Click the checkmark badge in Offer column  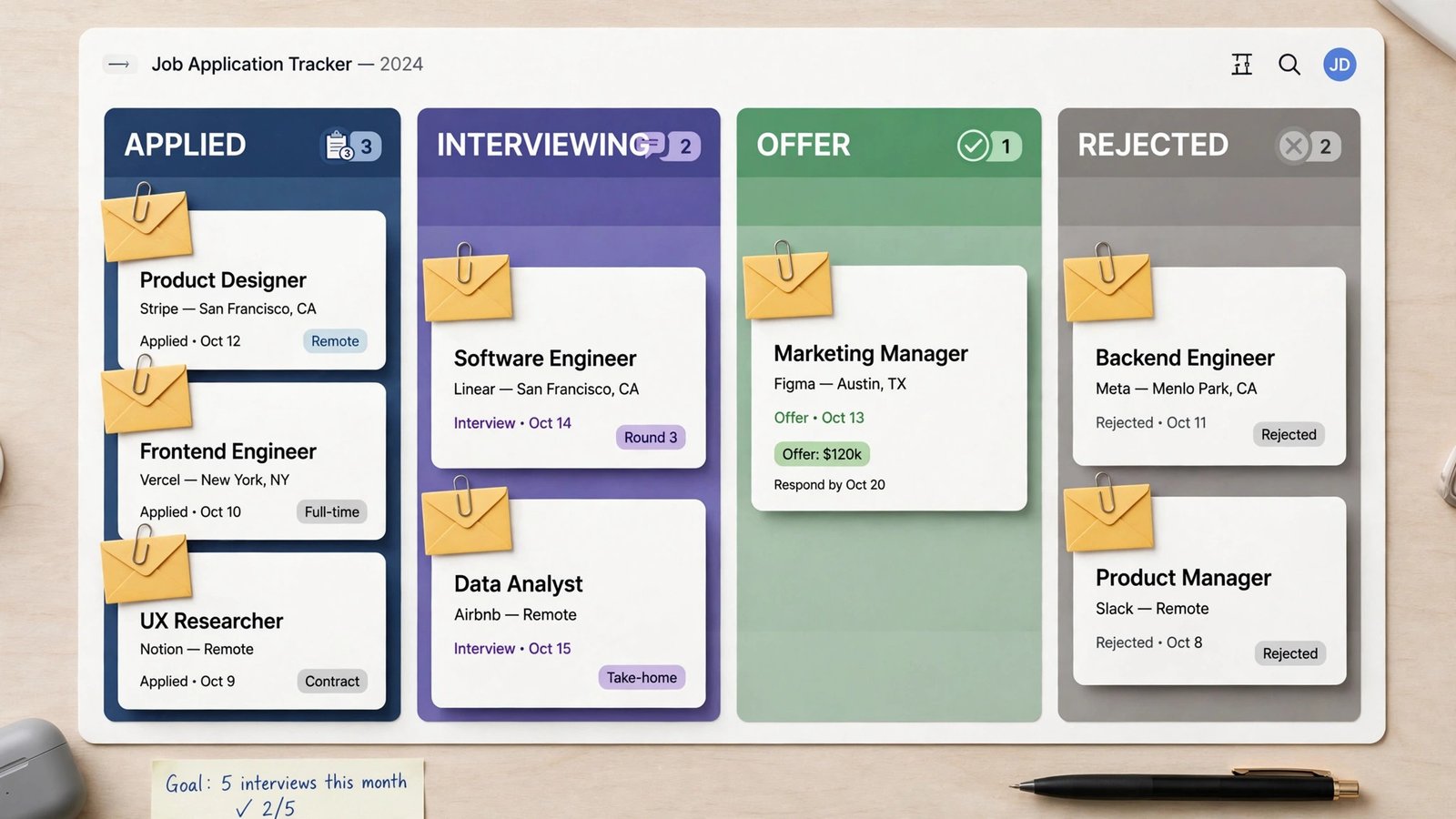point(989,146)
